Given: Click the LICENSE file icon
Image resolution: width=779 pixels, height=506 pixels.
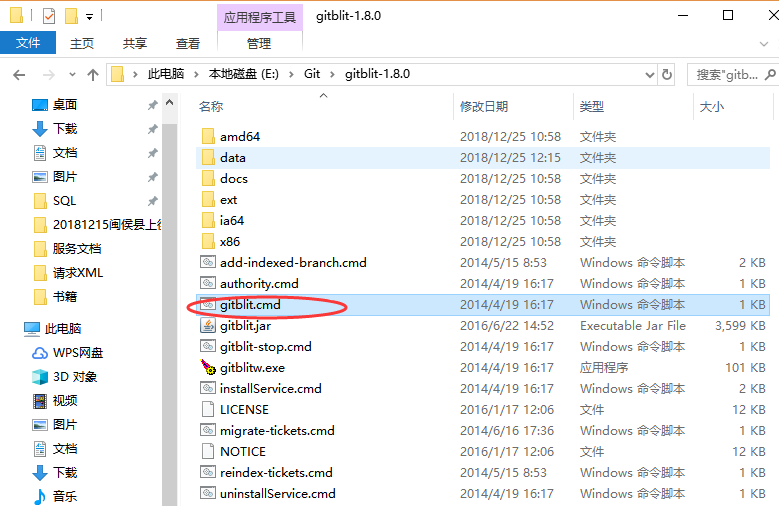Looking at the screenshot, I should coord(208,410).
